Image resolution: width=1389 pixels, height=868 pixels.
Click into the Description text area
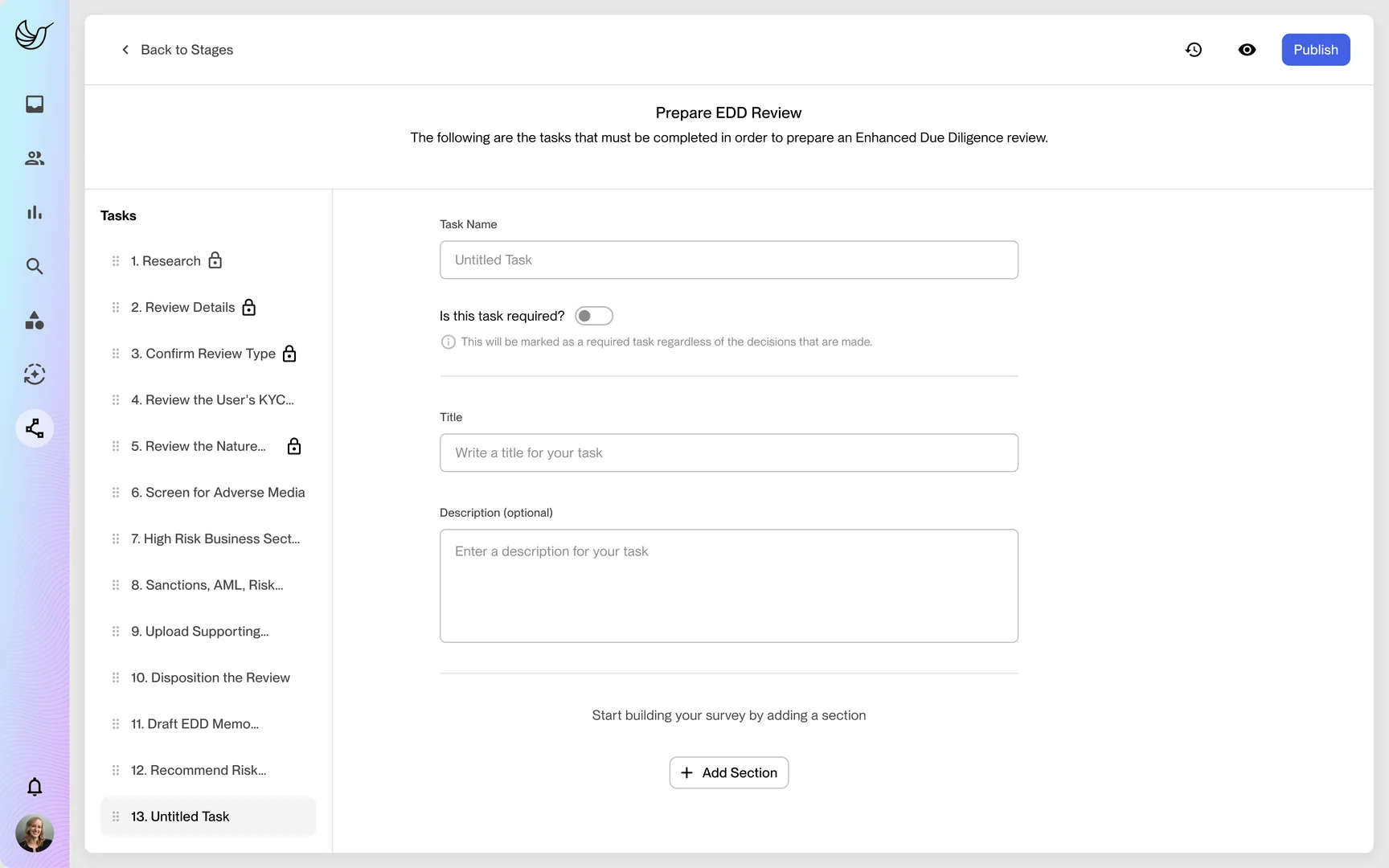729,586
